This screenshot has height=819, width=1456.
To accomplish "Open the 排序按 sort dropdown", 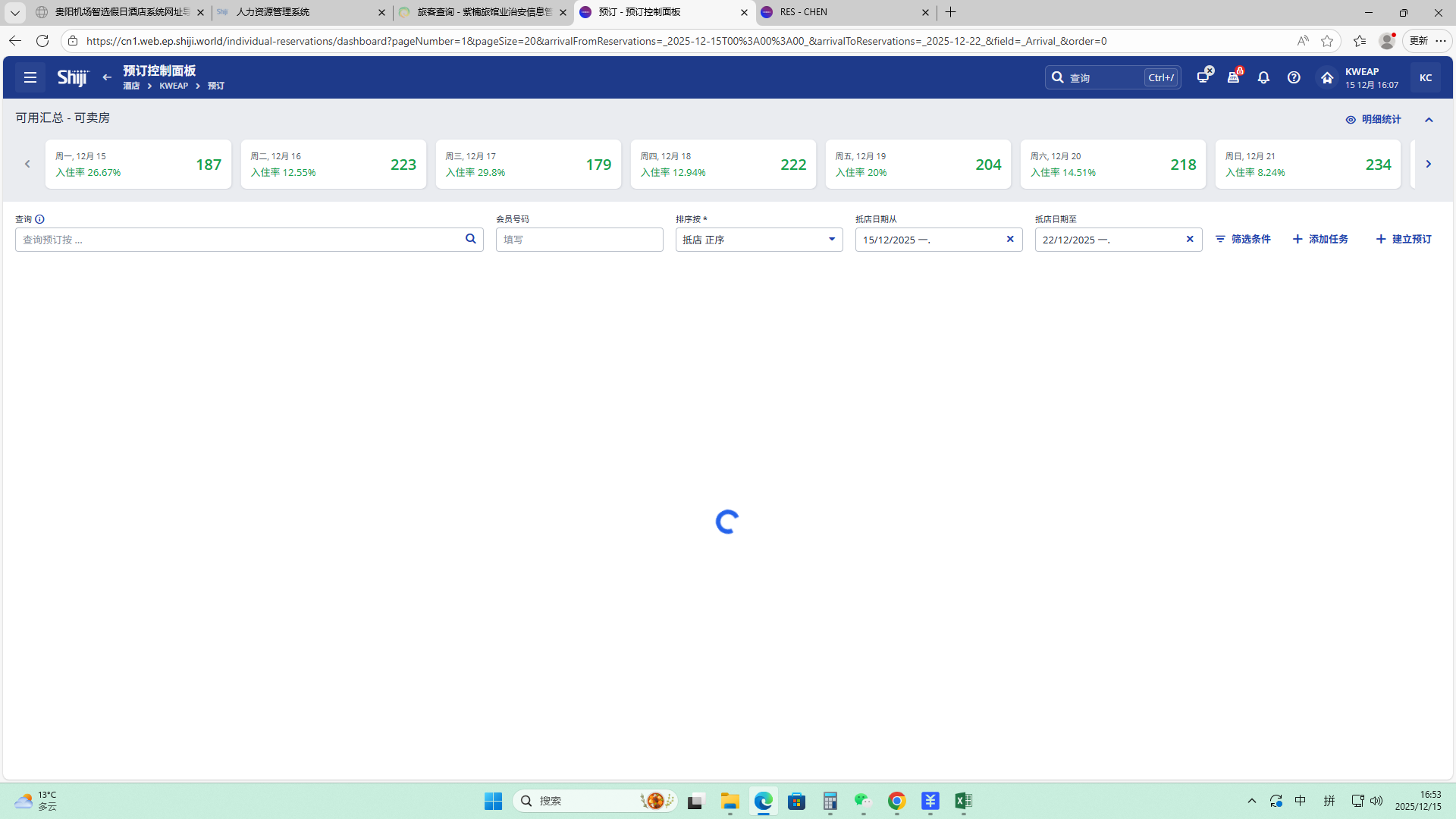I will pyautogui.click(x=758, y=240).
